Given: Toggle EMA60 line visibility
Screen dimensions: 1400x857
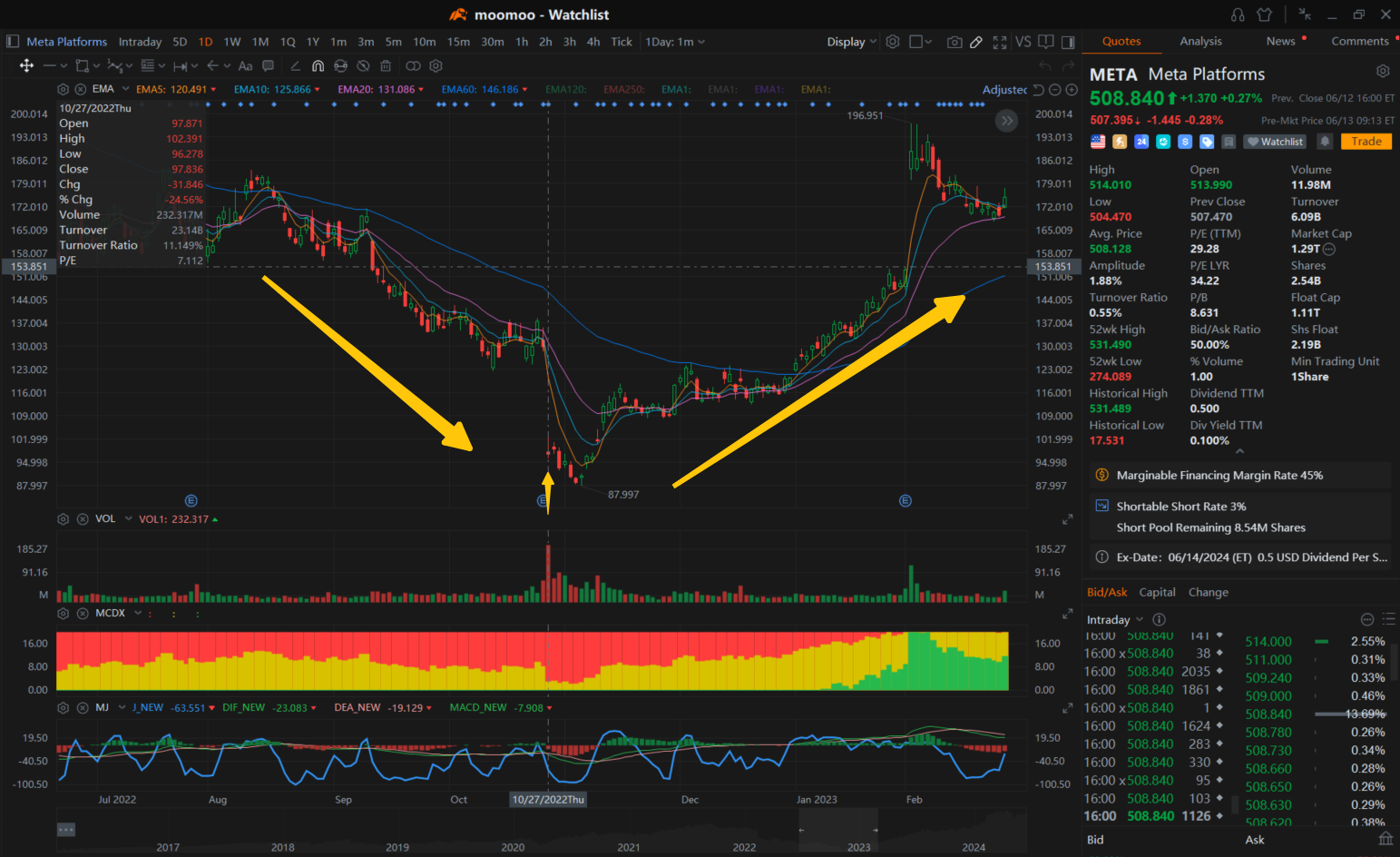Looking at the screenshot, I should coord(485,90).
